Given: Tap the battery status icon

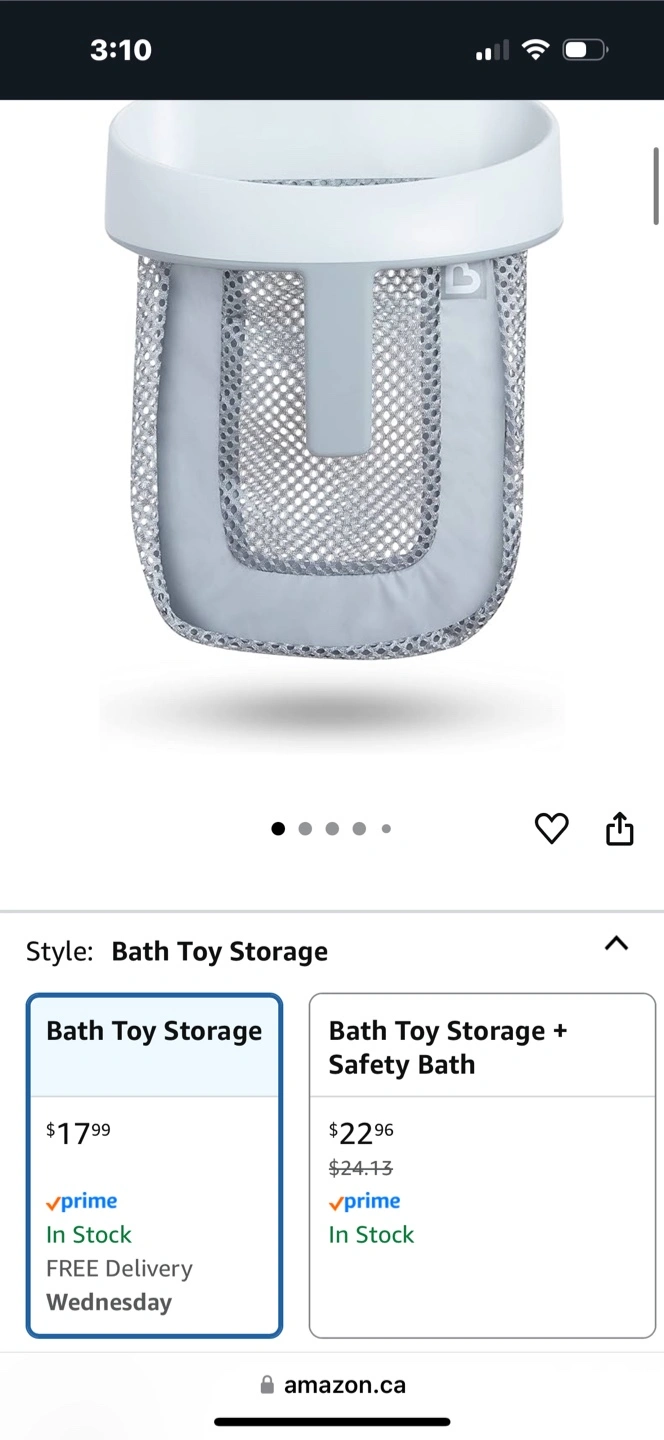Looking at the screenshot, I should point(585,50).
